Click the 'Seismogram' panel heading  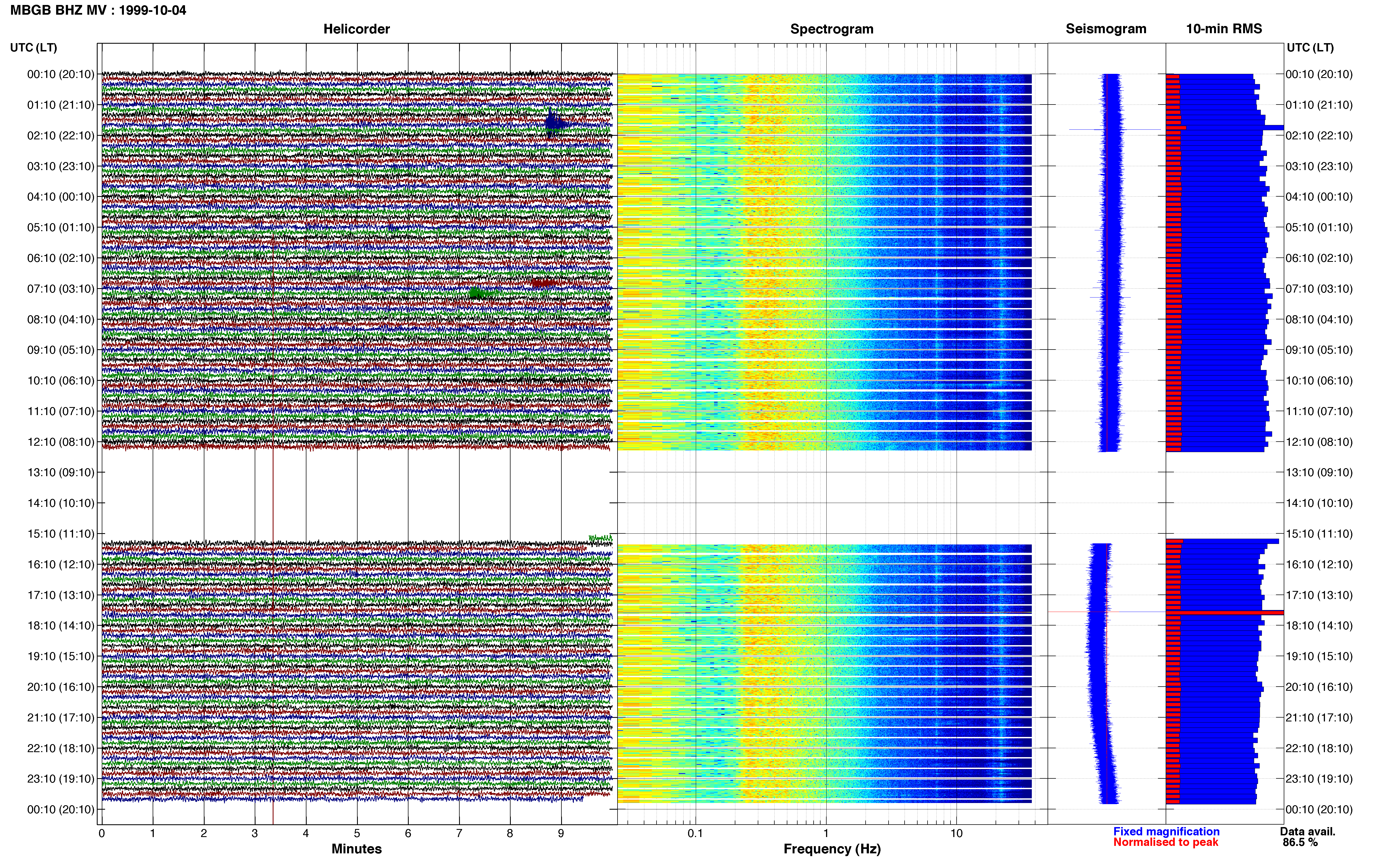pyautogui.click(x=1106, y=29)
